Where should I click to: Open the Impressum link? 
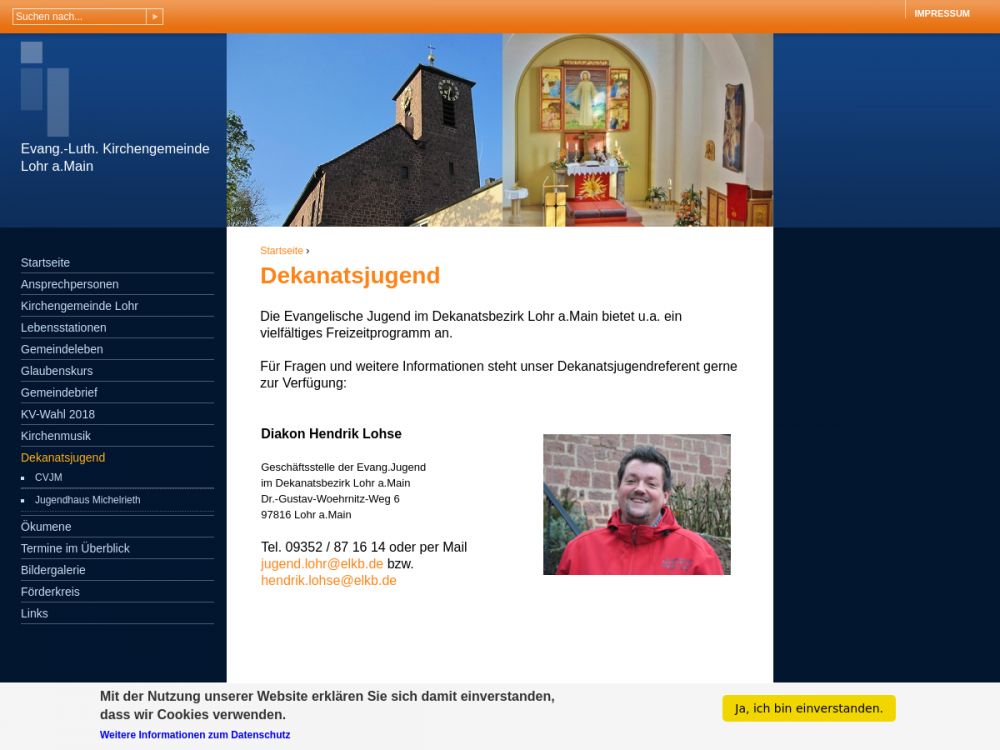941,14
